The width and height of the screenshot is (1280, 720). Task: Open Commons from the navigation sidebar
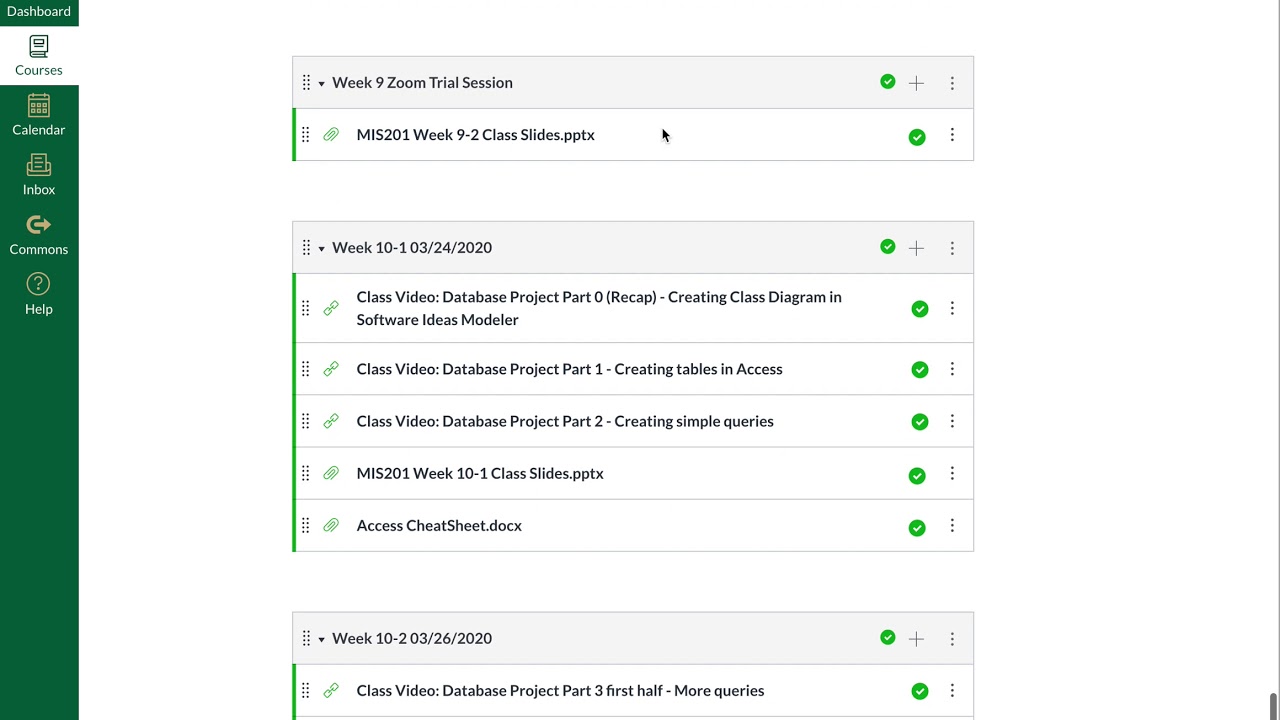[39, 236]
